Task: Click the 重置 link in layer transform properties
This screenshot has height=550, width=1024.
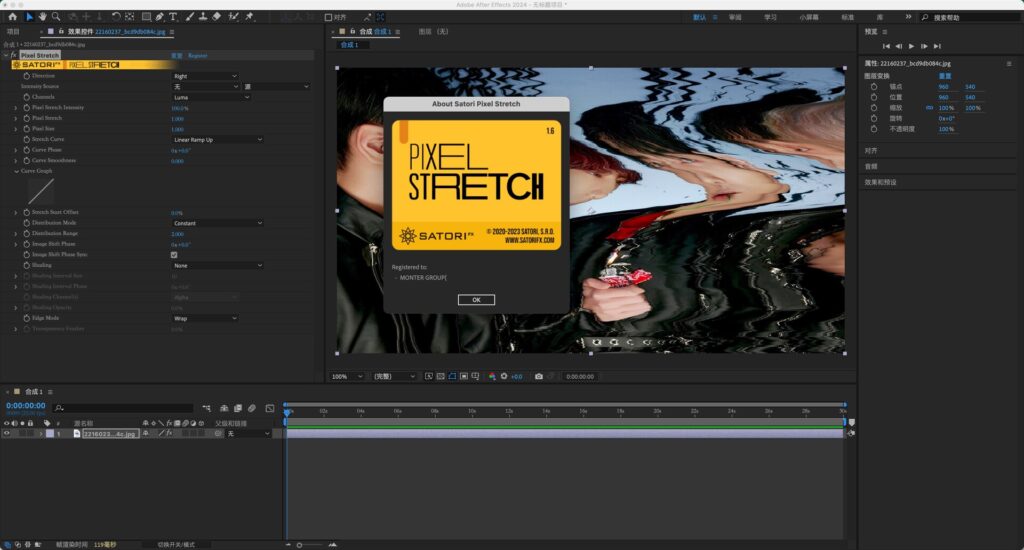Action: 944,76
